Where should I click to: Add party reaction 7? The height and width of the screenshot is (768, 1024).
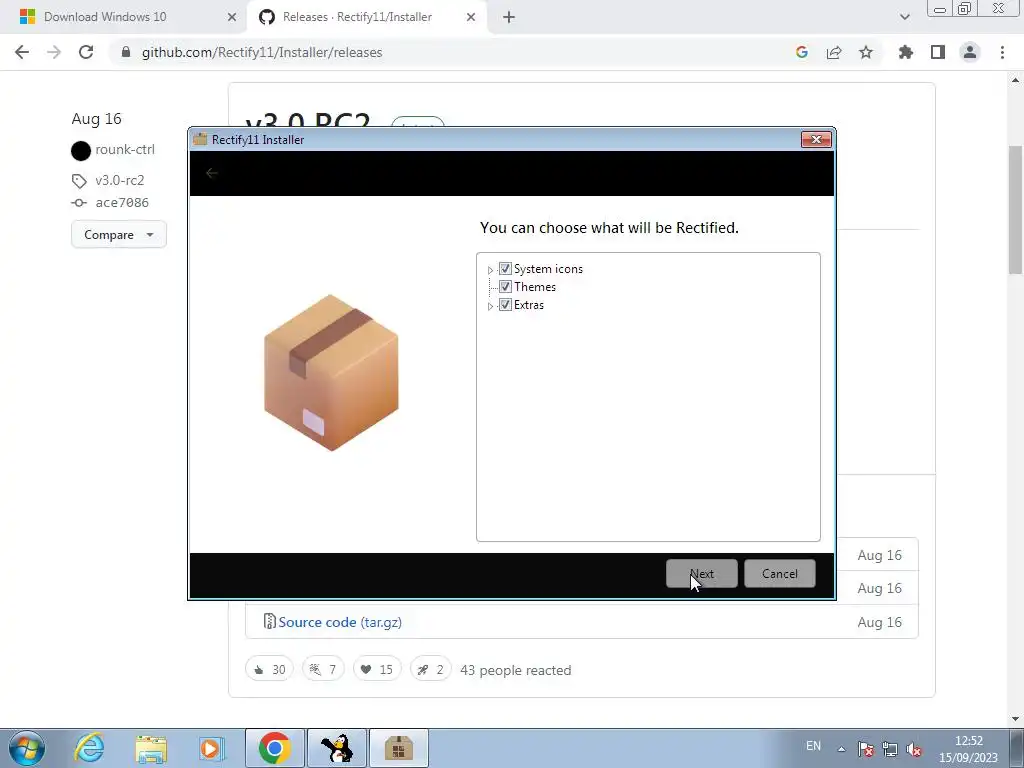tap(323, 669)
